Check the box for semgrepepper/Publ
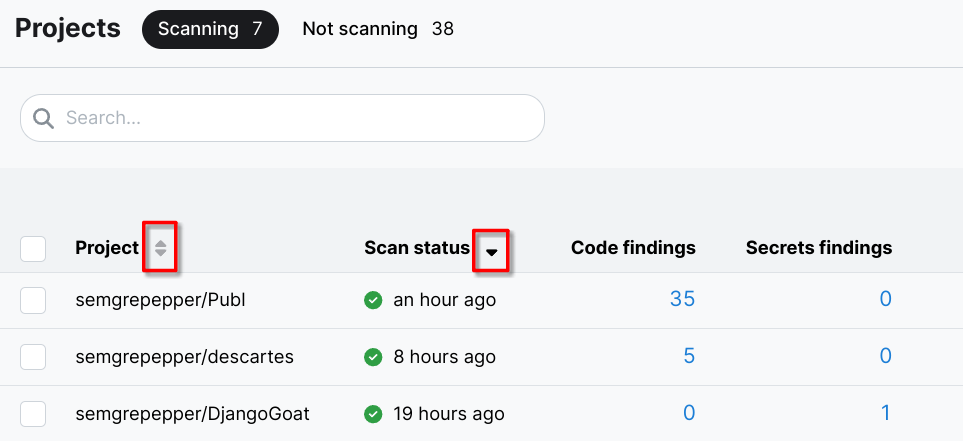Image resolution: width=963 pixels, height=441 pixels. [33, 300]
